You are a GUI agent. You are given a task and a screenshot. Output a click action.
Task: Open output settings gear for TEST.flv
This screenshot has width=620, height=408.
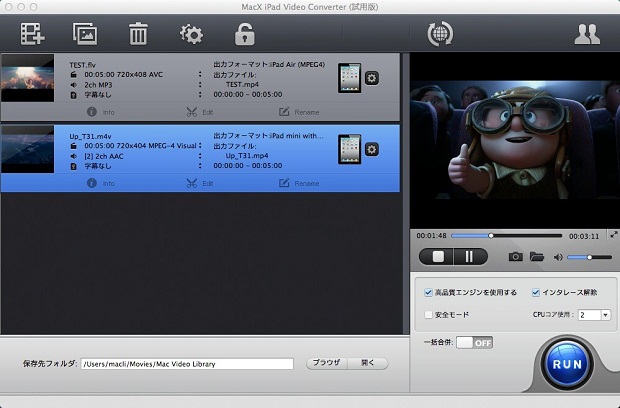(x=371, y=78)
